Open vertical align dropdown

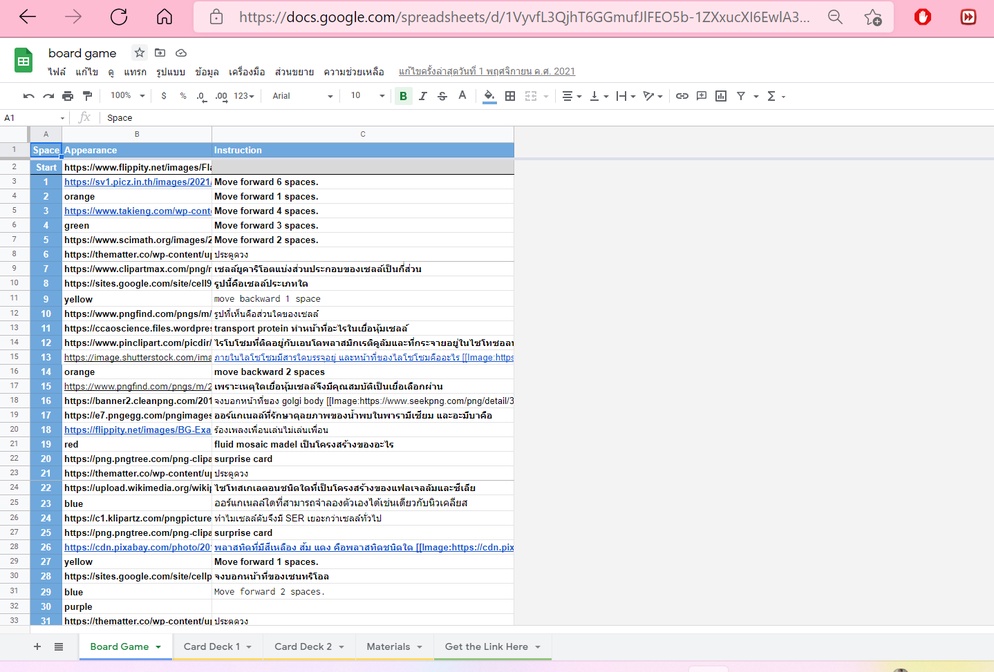[598, 96]
